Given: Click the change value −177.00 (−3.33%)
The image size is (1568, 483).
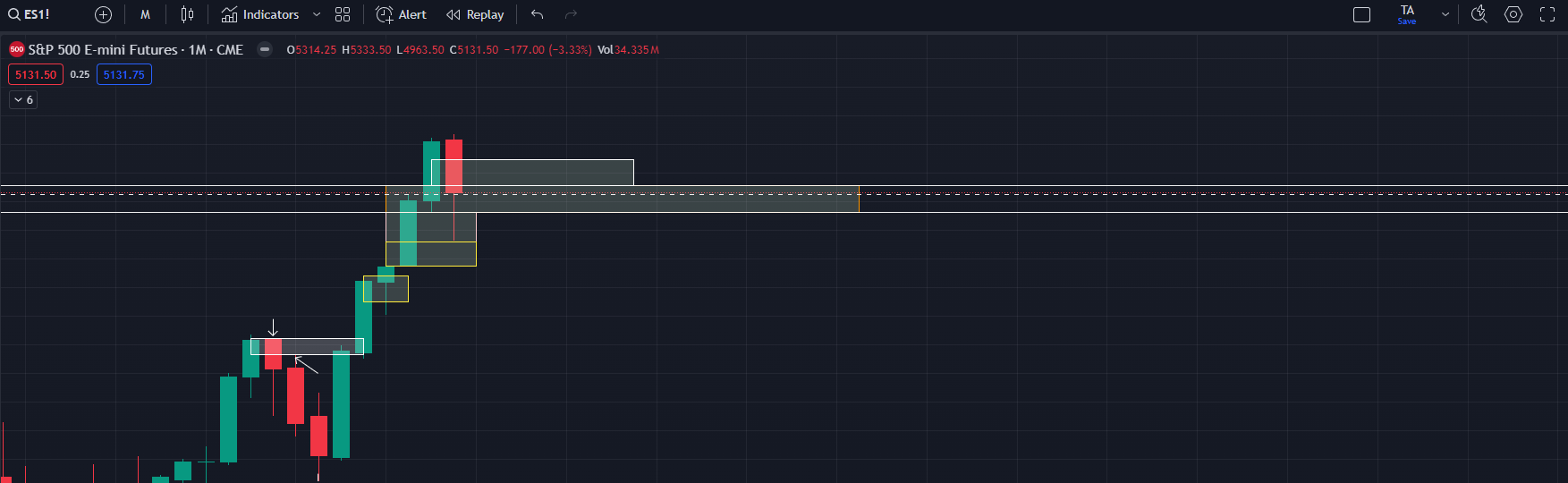Looking at the screenshot, I should pyautogui.click(x=547, y=50).
